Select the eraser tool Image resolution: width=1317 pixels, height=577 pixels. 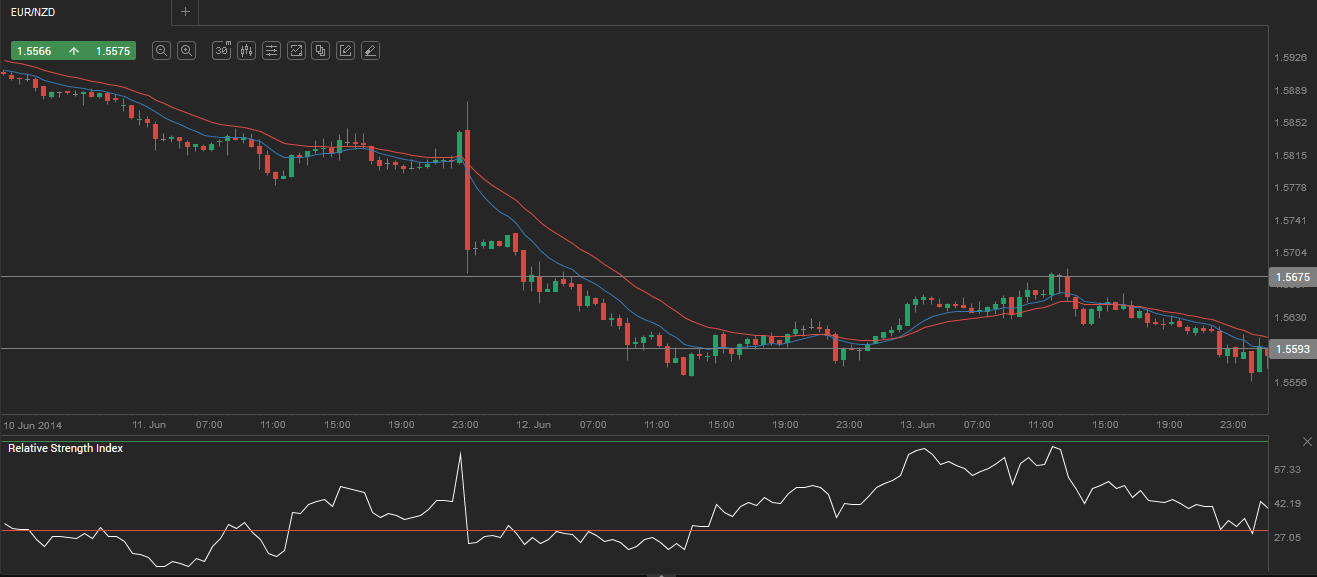pyautogui.click(x=370, y=50)
